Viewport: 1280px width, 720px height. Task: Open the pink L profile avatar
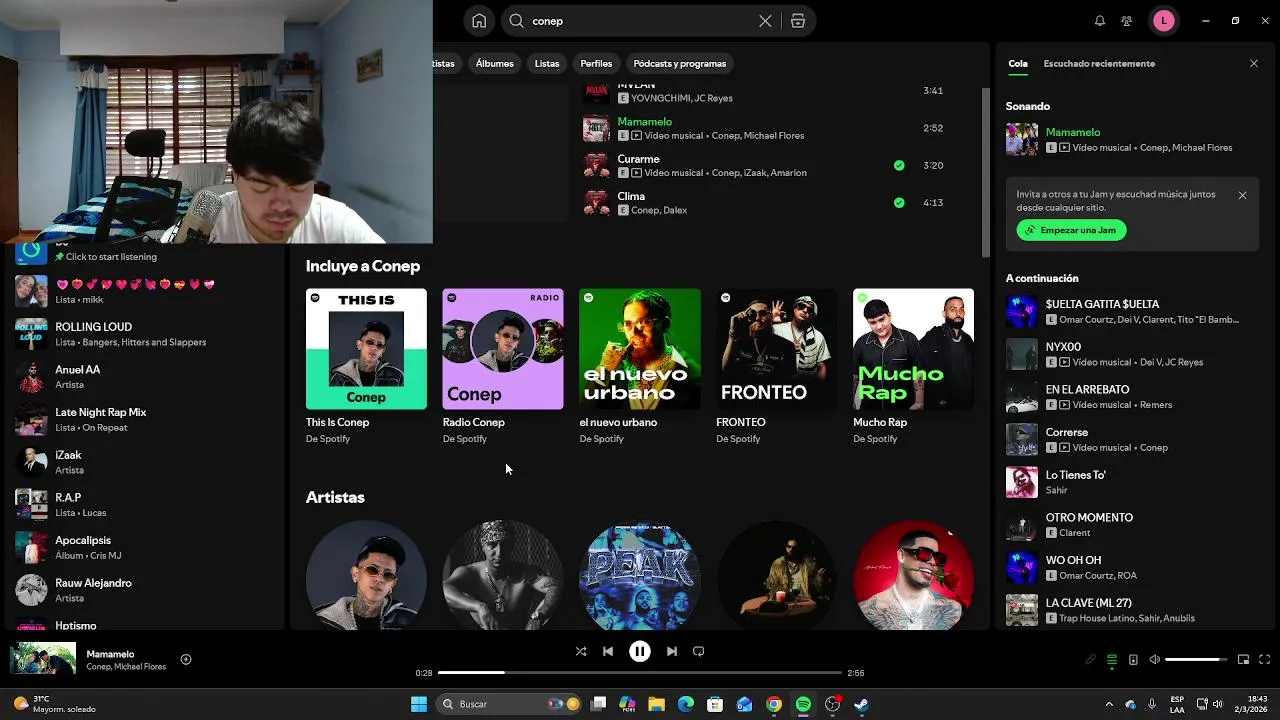click(x=1163, y=21)
